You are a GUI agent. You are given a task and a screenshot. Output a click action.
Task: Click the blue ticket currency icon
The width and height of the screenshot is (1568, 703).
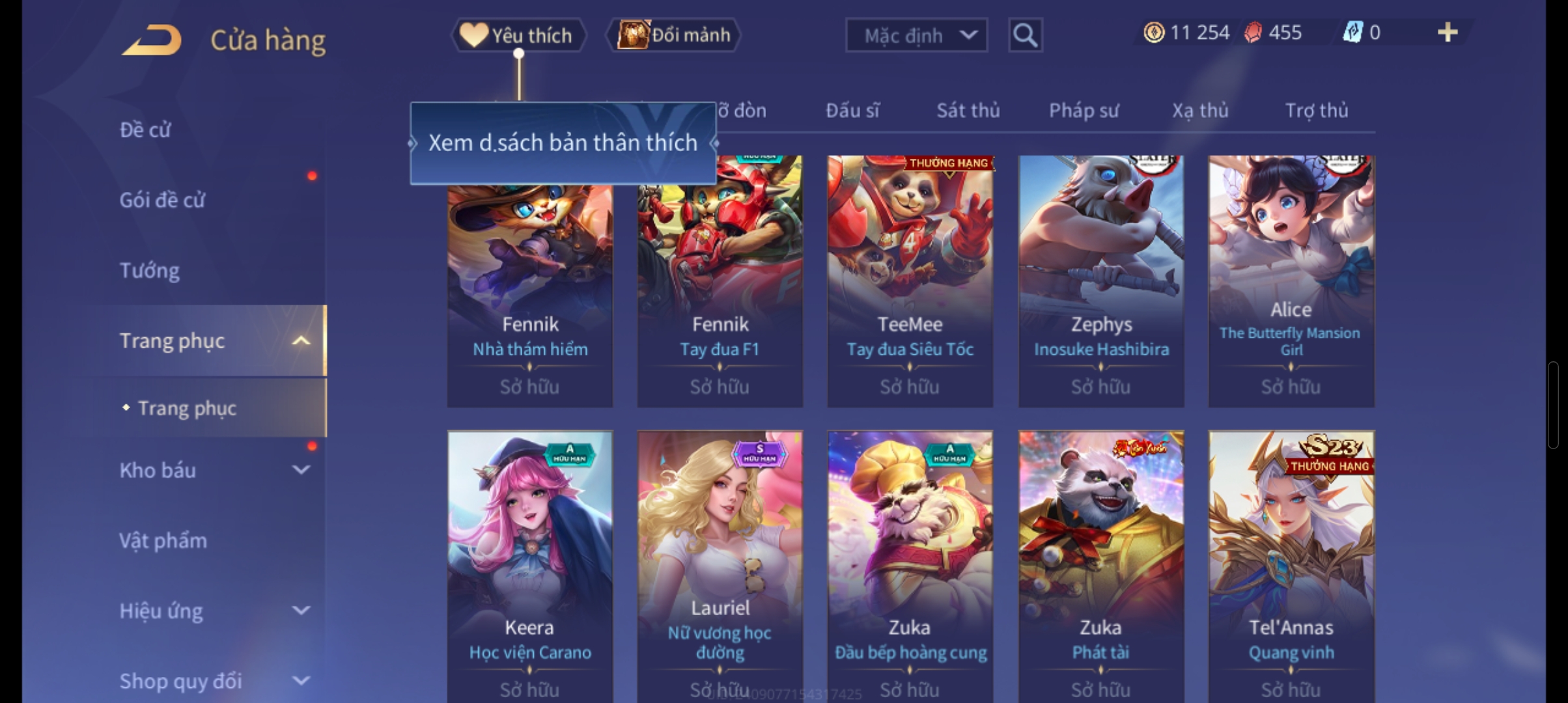(x=1353, y=33)
